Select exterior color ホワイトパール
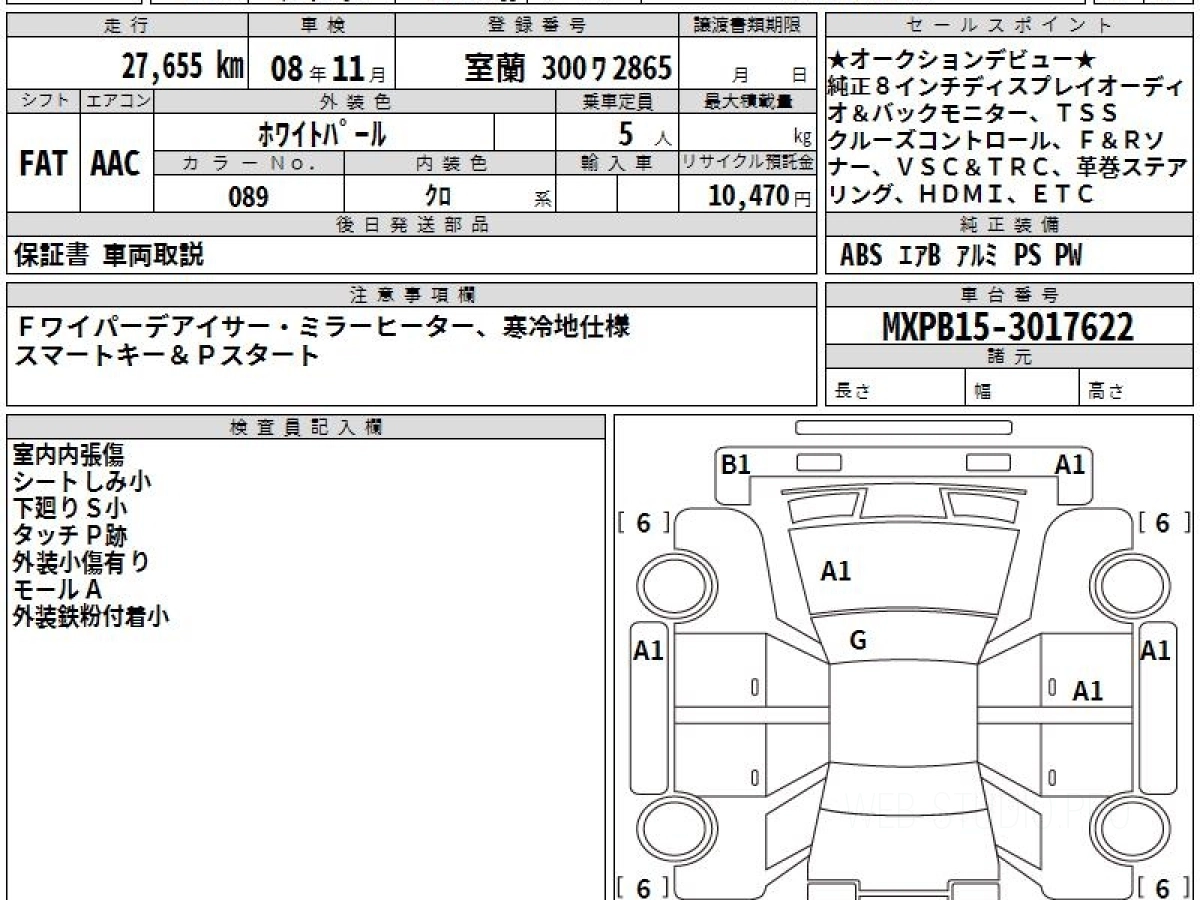Image resolution: width=1200 pixels, height=900 pixels. click(322, 132)
